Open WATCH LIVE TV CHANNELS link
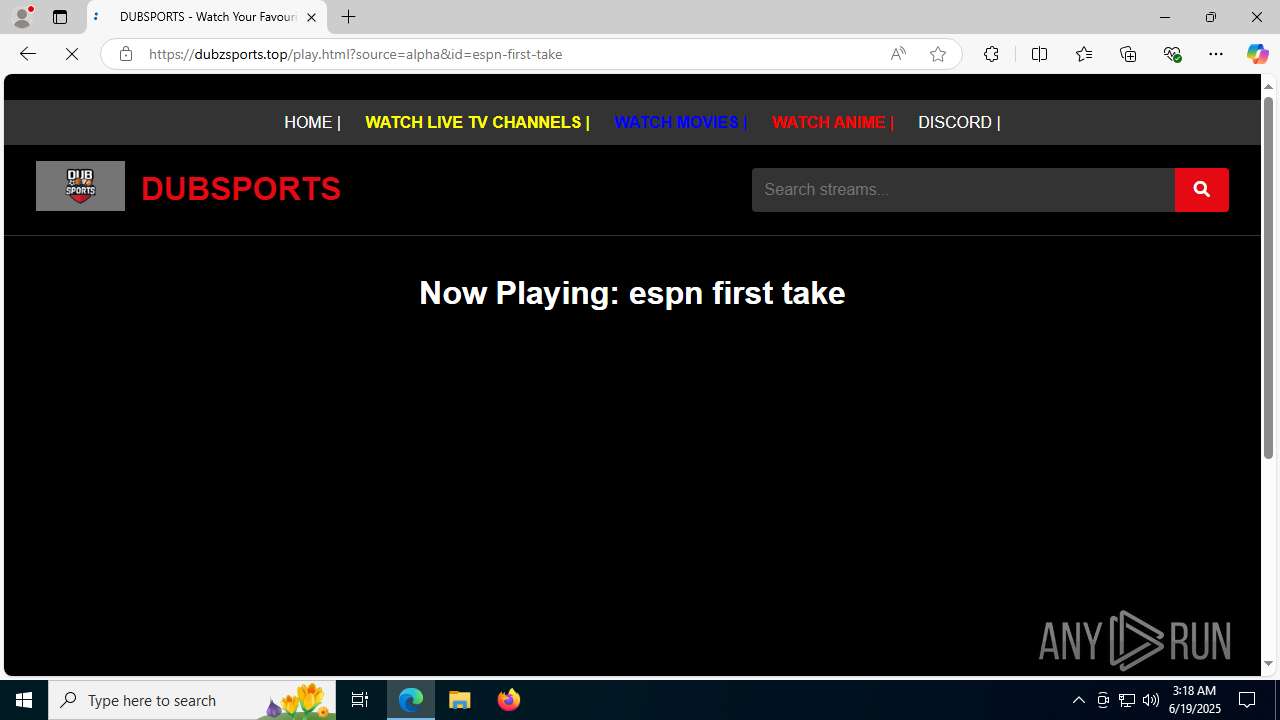The width and height of the screenshot is (1280, 720). coord(477,122)
